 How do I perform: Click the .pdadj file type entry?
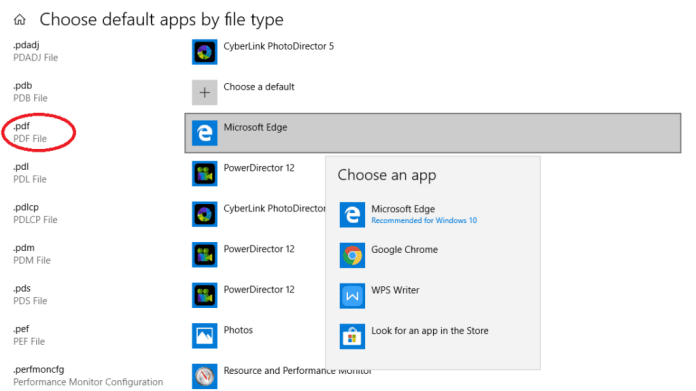36,51
